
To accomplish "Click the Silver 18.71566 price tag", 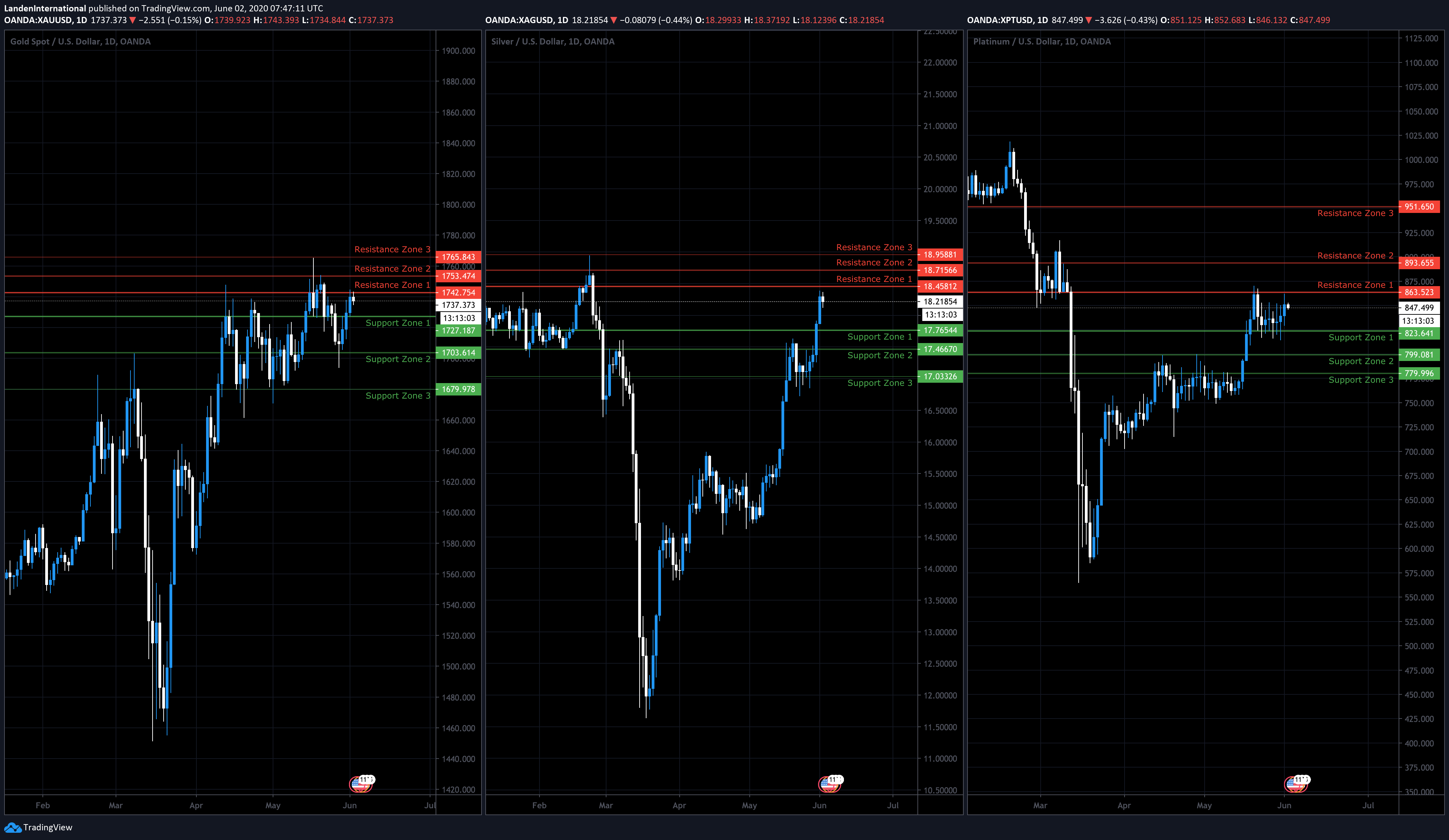I will coord(940,270).
